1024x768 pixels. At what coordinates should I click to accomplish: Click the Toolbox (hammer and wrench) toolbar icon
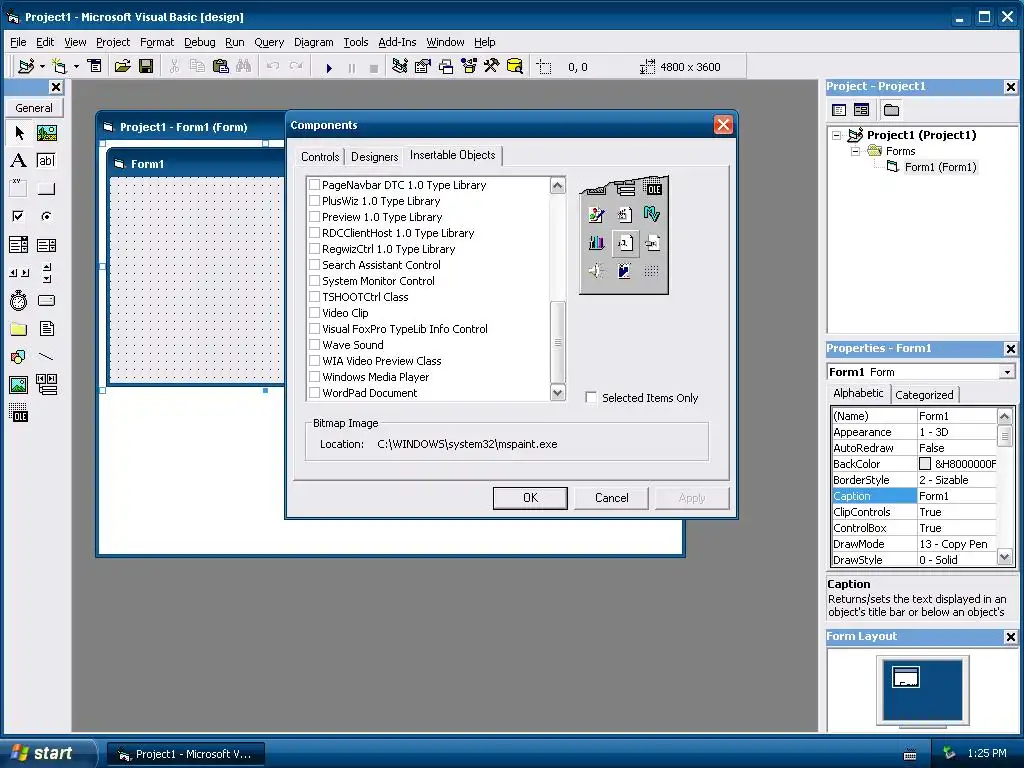(x=492, y=66)
